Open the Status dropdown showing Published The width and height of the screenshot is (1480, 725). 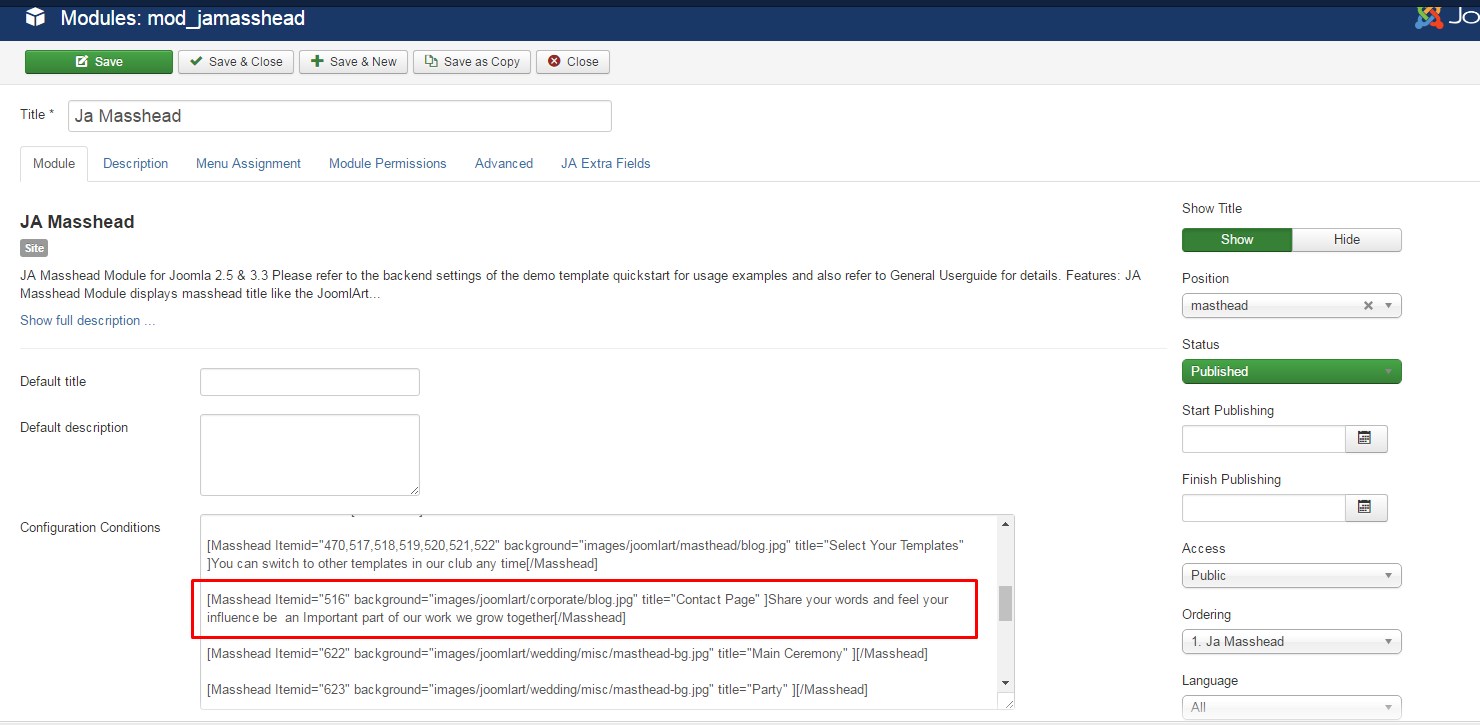pos(1291,372)
